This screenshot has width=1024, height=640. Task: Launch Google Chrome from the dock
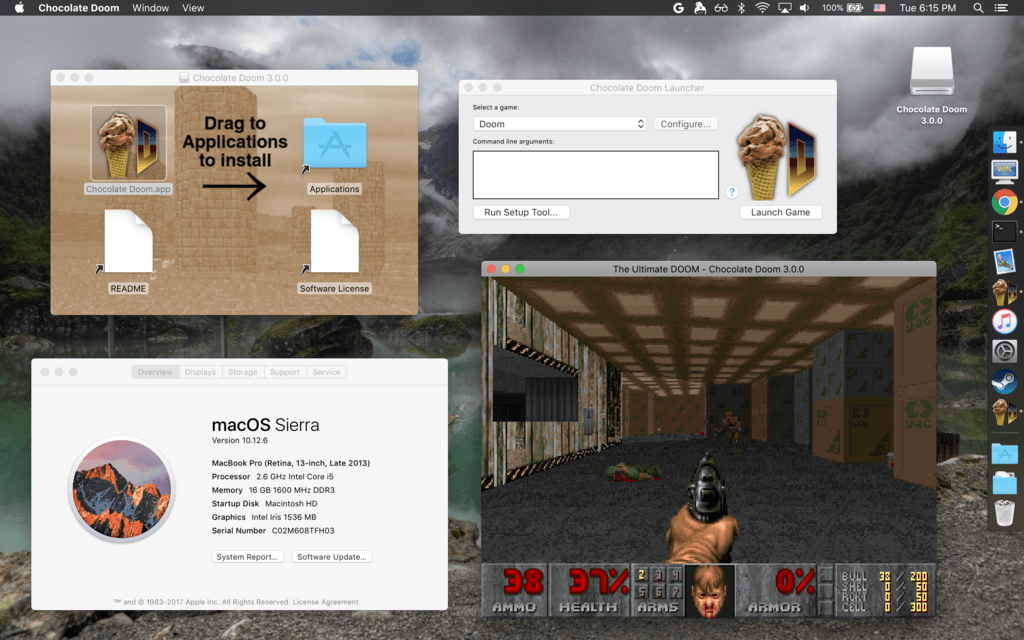click(1004, 202)
